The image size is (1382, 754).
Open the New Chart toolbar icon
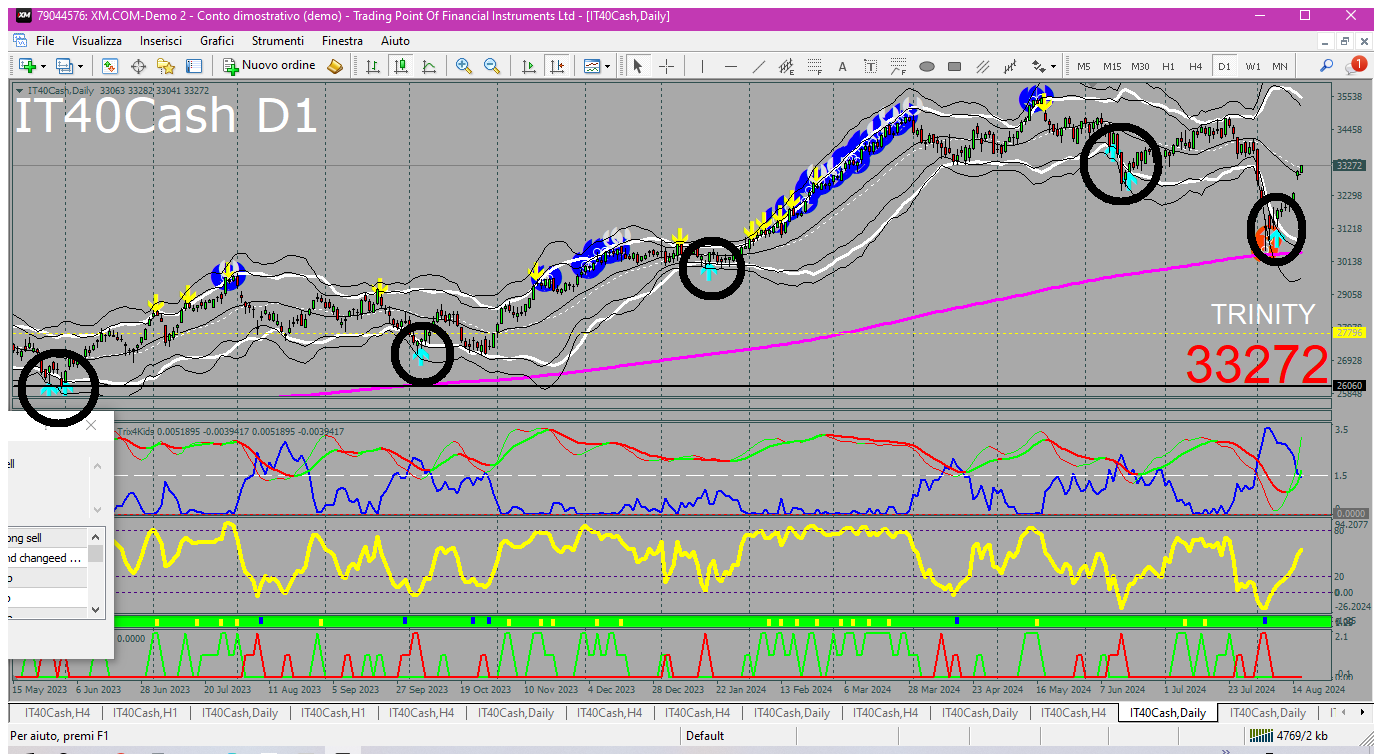click(x=27, y=66)
